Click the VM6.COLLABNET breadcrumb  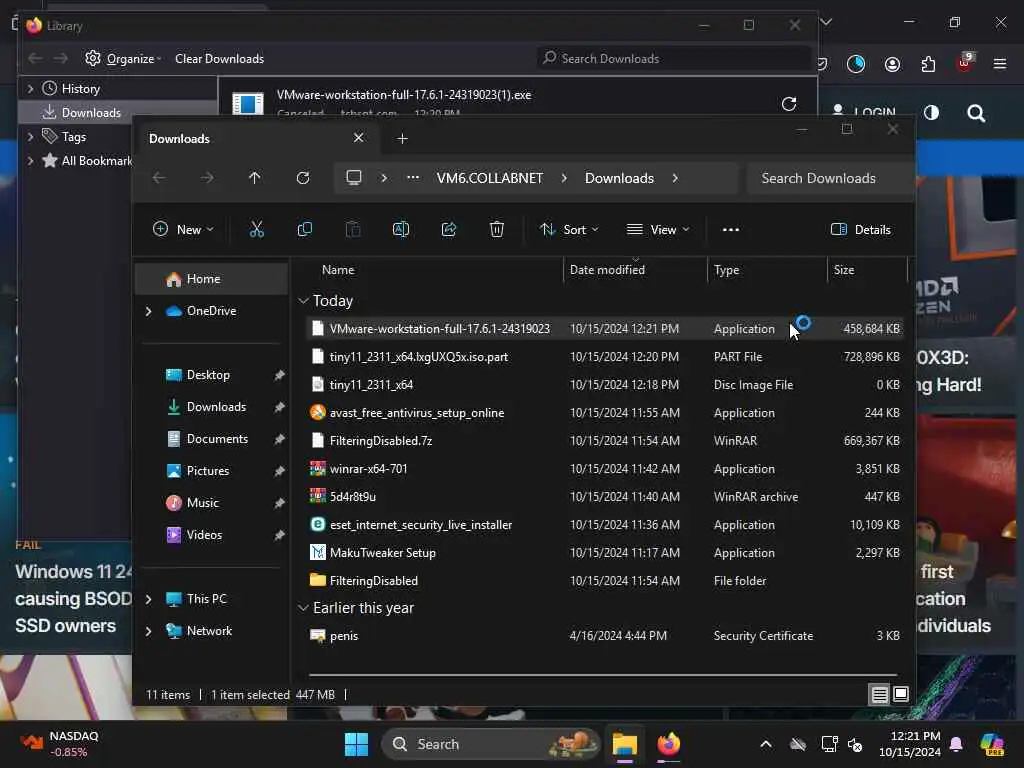[490, 178]
